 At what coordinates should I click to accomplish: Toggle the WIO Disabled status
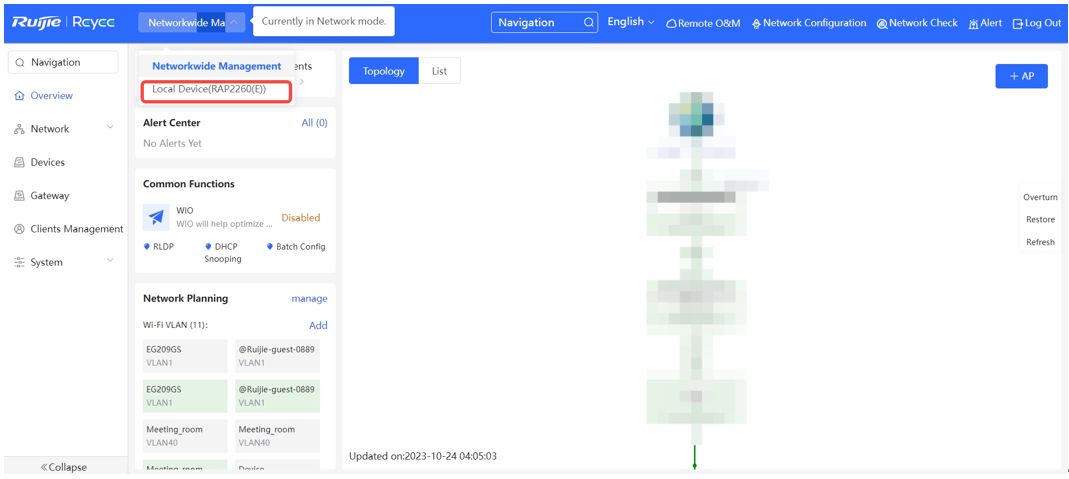[x=300, y=218]
